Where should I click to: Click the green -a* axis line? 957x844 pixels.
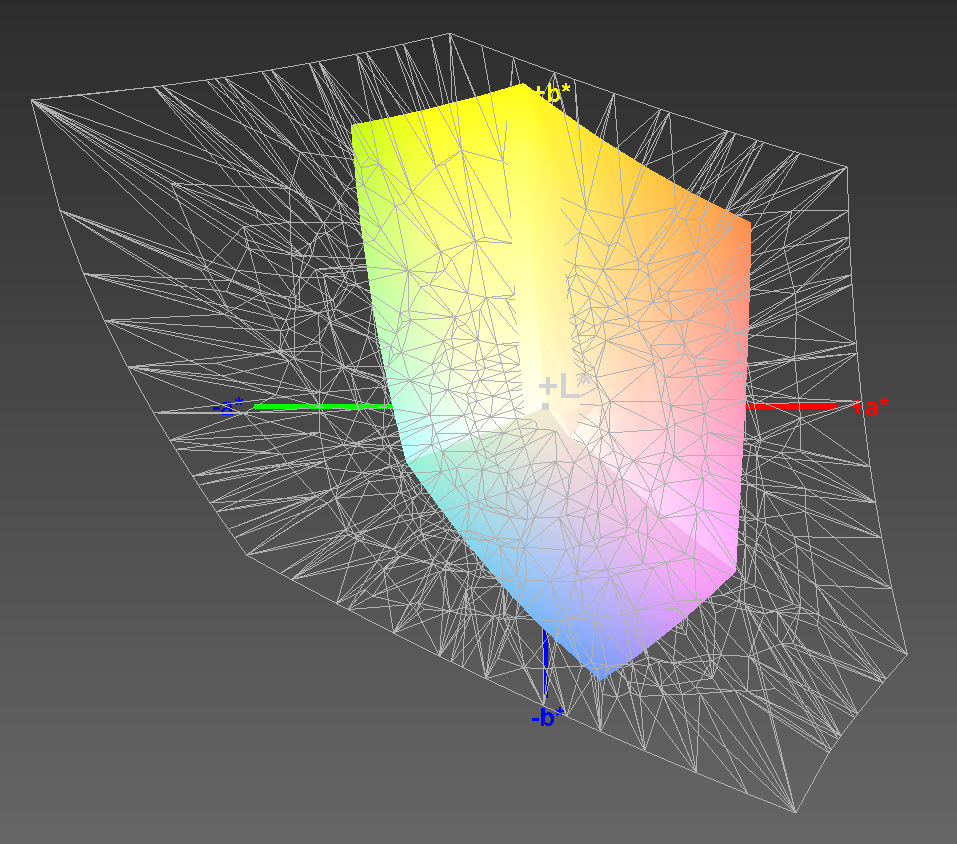[x=323, y=406]
